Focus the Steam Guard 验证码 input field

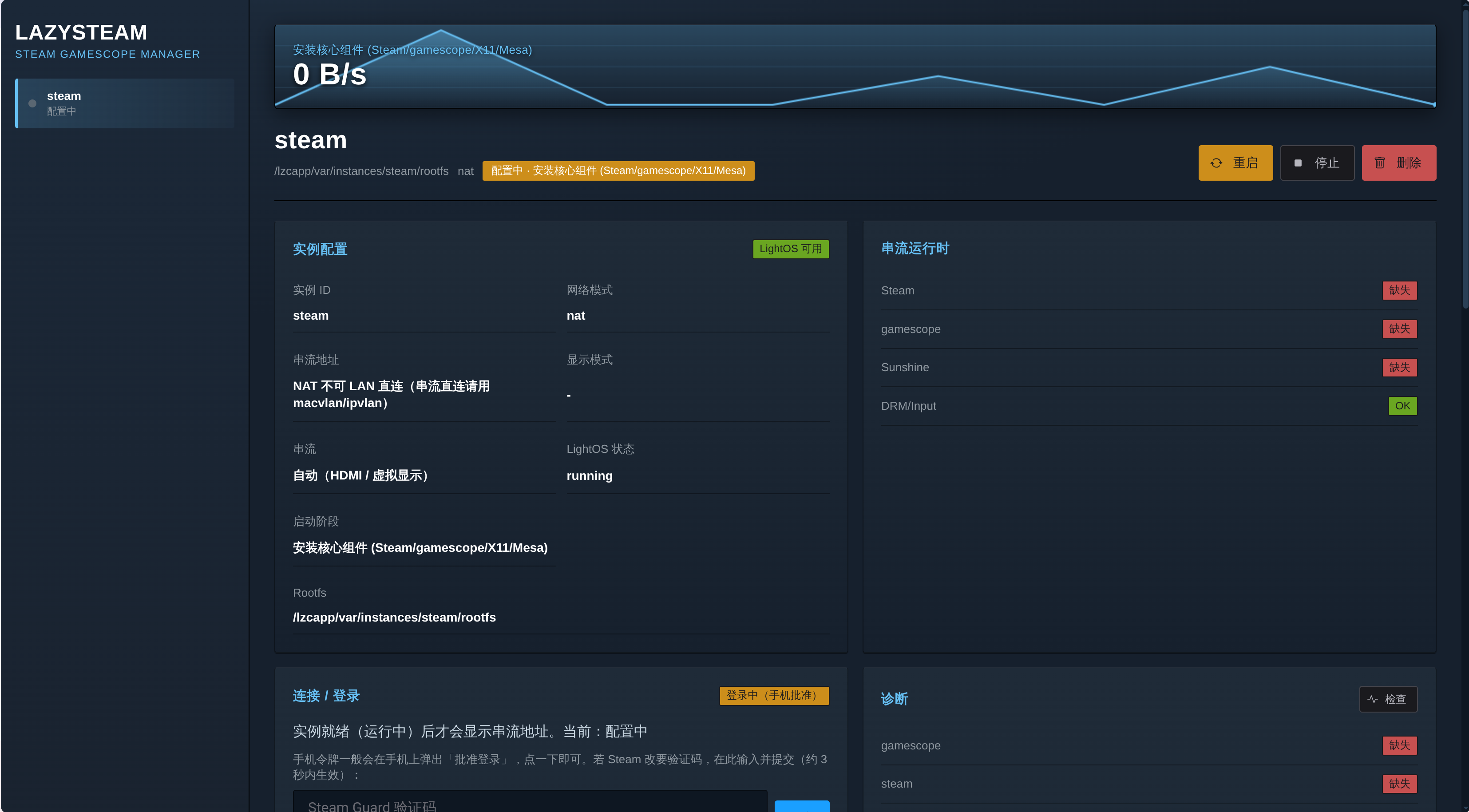pos(530,801)
